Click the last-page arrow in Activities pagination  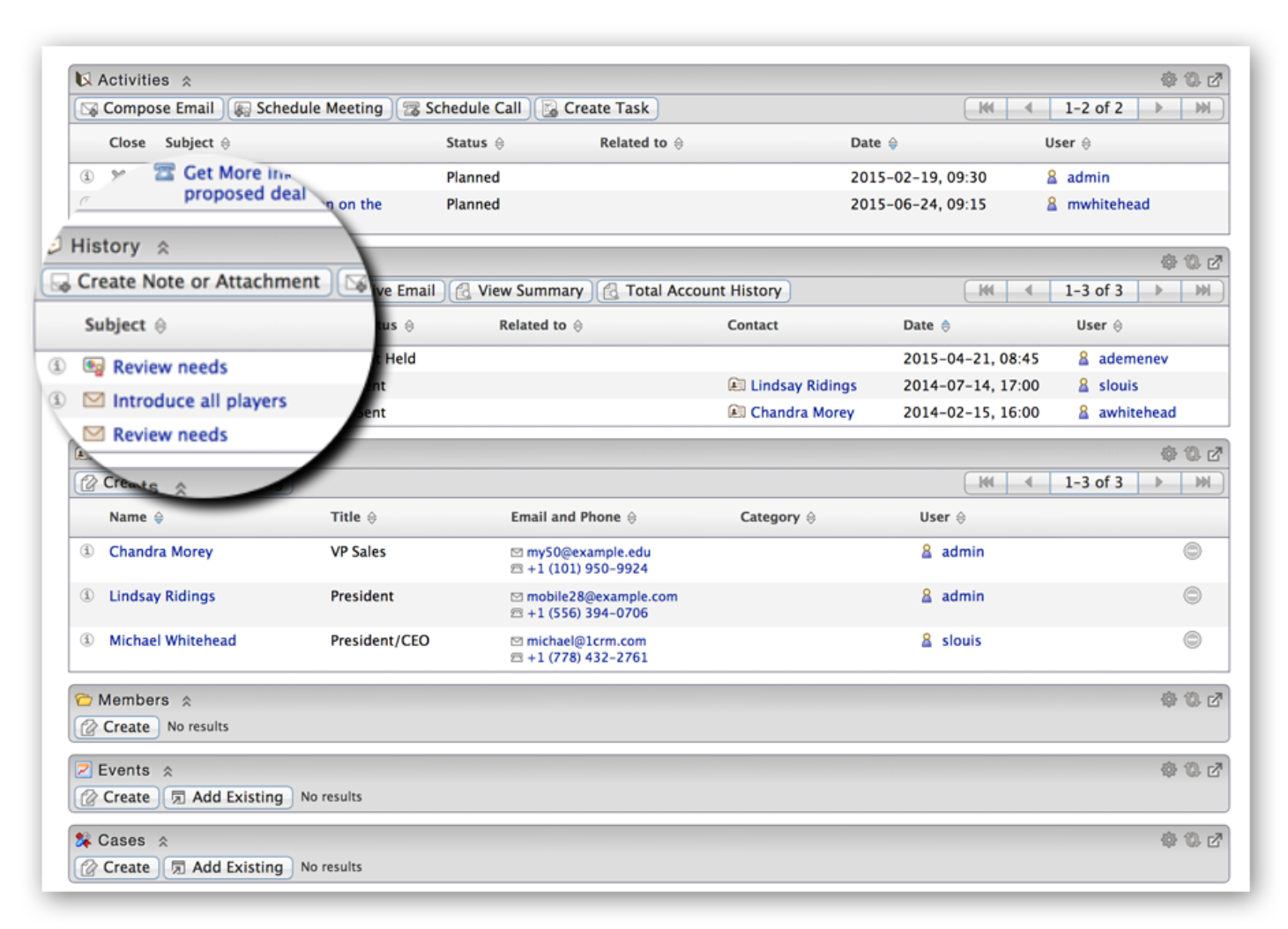point(1203,108)
